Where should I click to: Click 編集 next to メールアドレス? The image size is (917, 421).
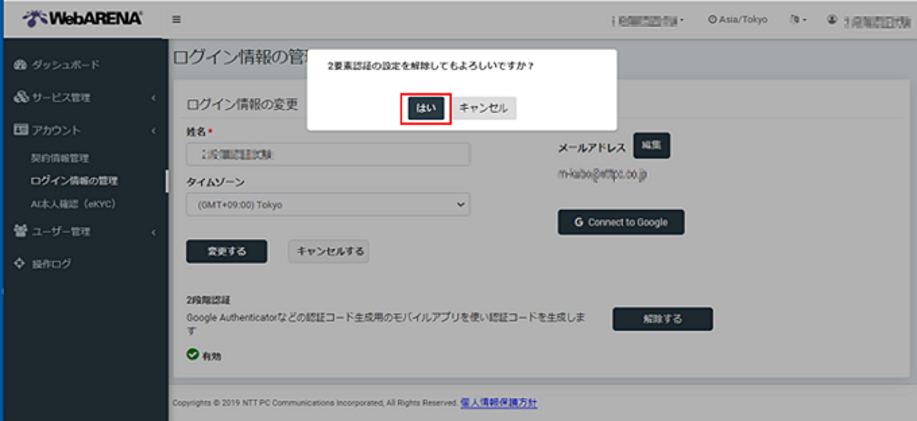(651, 146)
